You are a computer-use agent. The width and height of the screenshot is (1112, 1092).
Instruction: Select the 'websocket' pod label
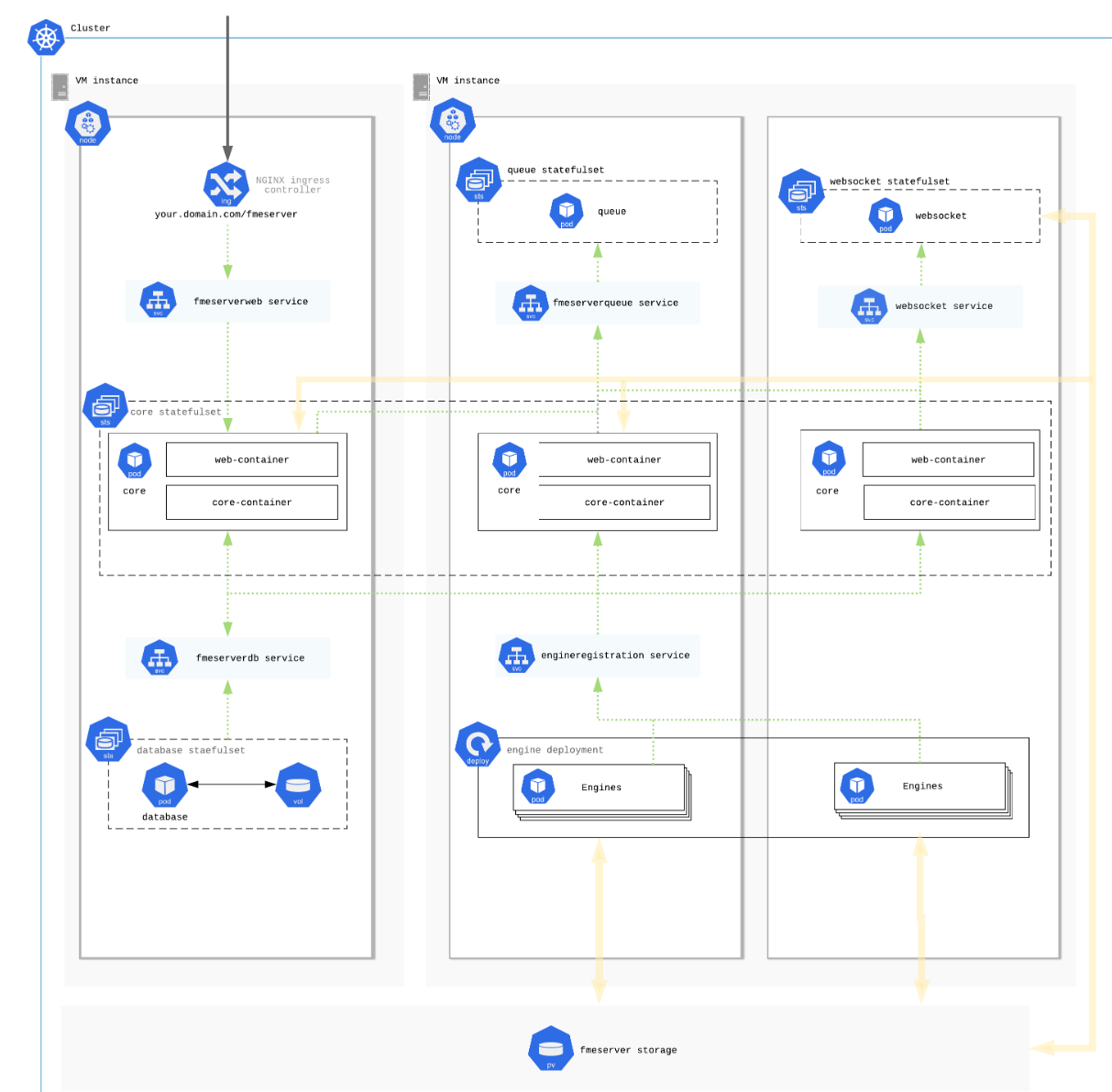coord(941,216)
